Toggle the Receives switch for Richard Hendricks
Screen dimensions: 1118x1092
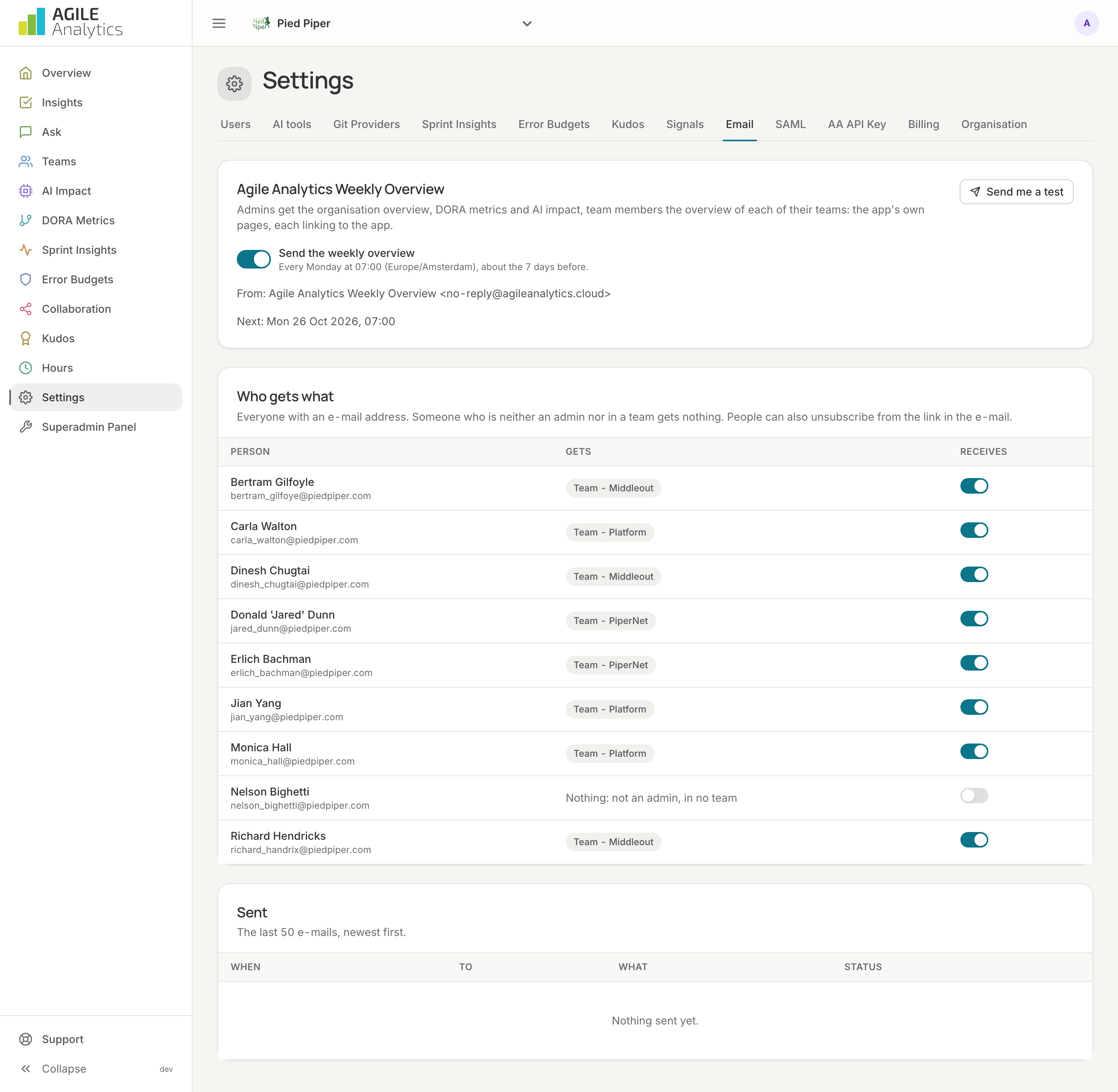click(974, 840)
